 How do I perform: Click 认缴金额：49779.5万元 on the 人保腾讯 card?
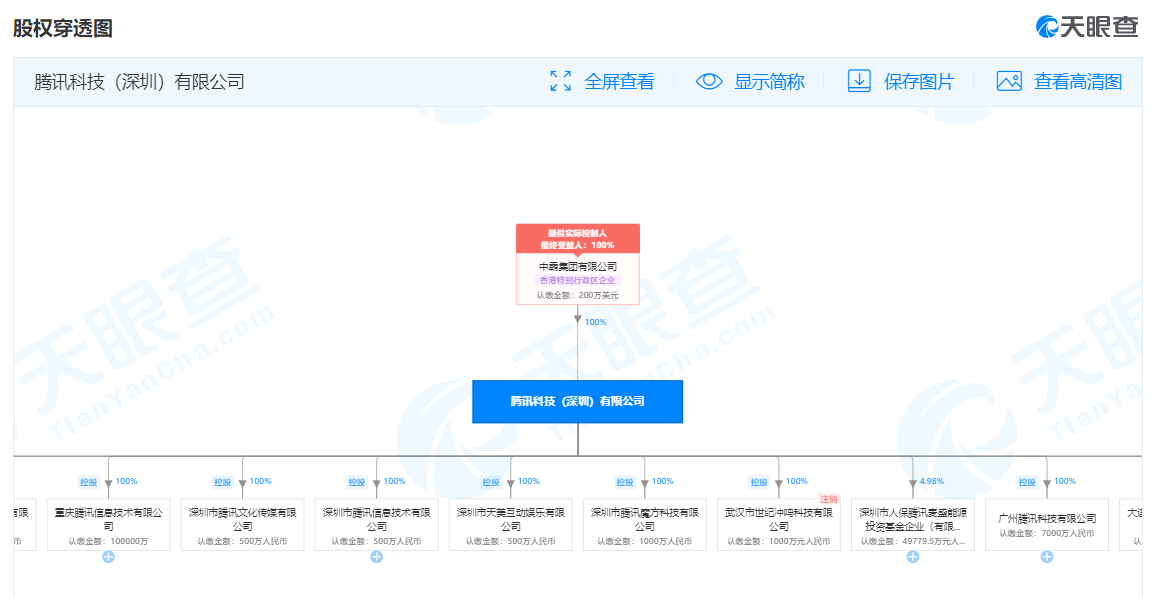(913, 541)
